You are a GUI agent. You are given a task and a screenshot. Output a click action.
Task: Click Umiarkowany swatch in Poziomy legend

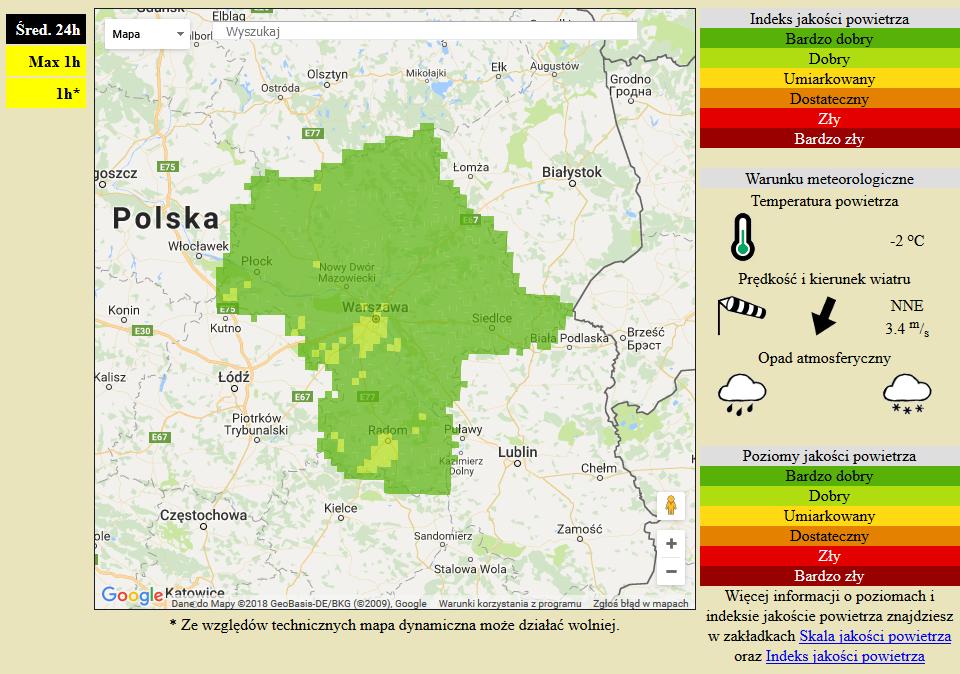(830, 516)
